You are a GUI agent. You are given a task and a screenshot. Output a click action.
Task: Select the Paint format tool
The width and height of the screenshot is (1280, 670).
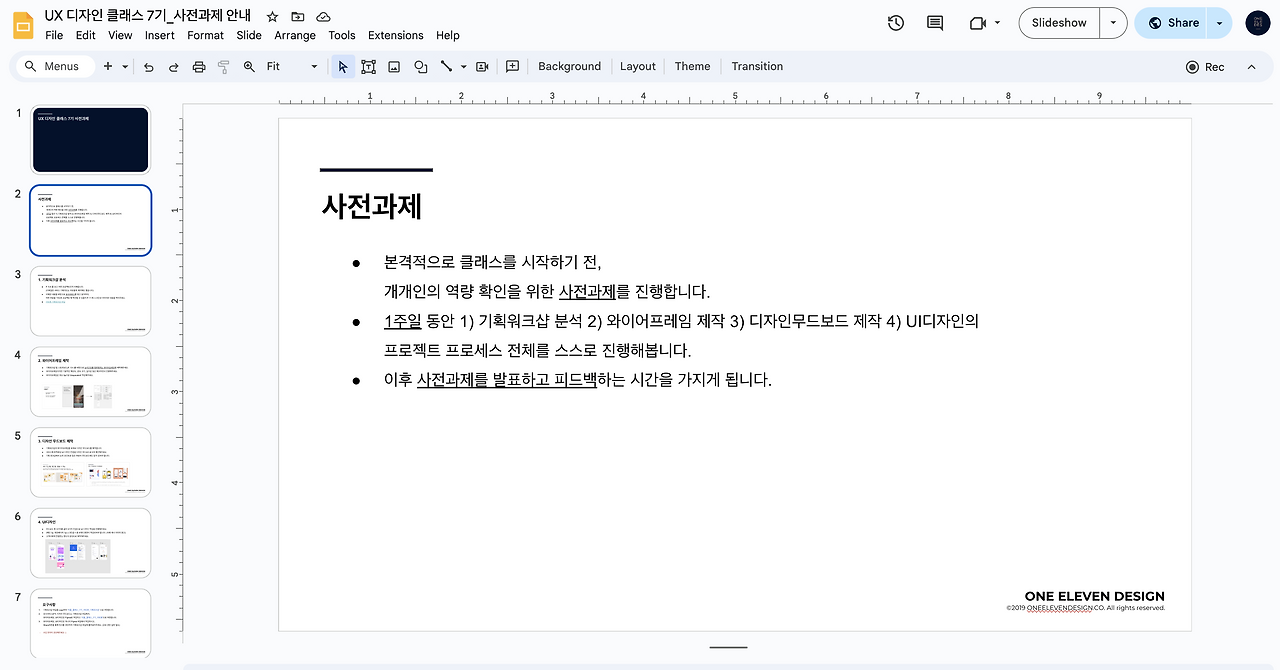[222, 66]
